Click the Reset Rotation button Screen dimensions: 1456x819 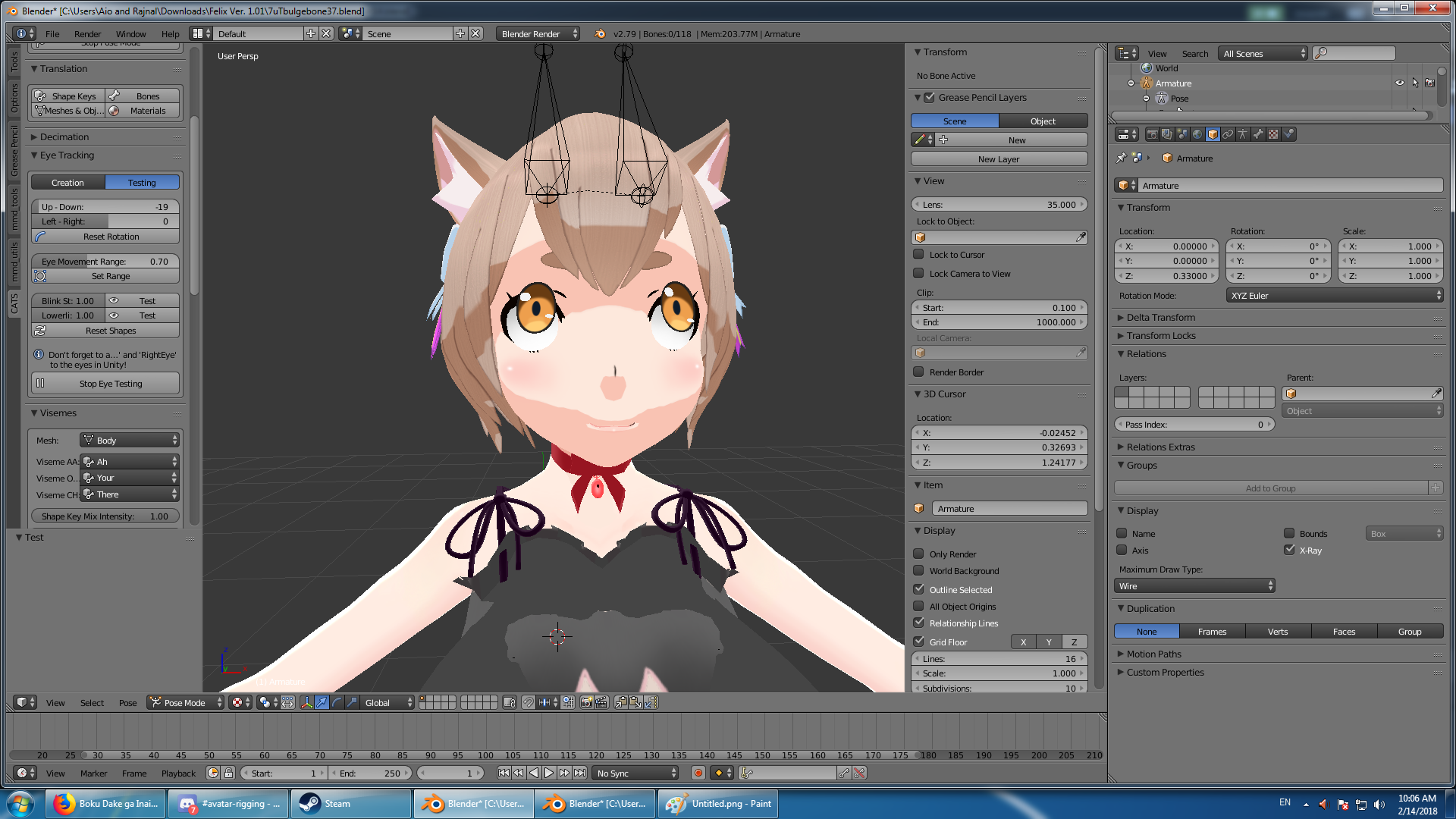click(105, 237)
